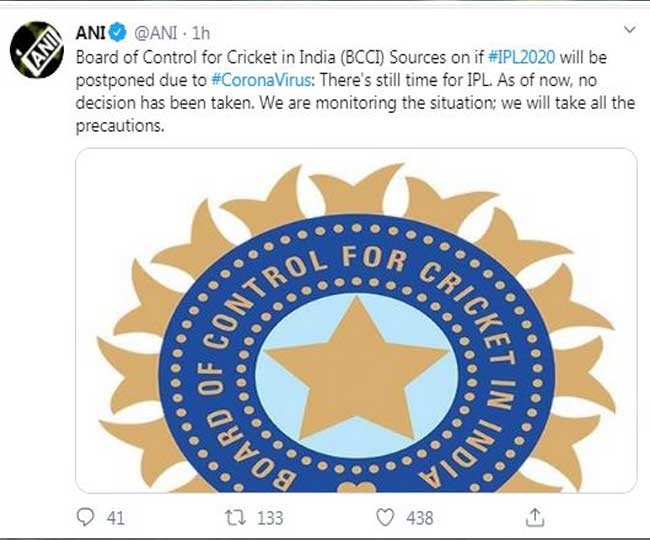The height and width of the screenshot is (540, 650).
Task: Click the 'precautions.' last line of tweet
Action: (120, 126)
